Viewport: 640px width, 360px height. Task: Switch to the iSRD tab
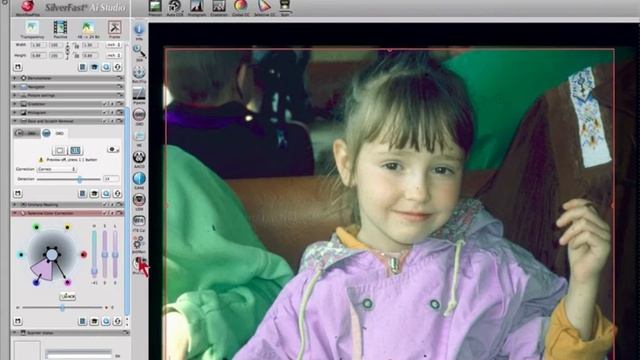coord(27,133)
